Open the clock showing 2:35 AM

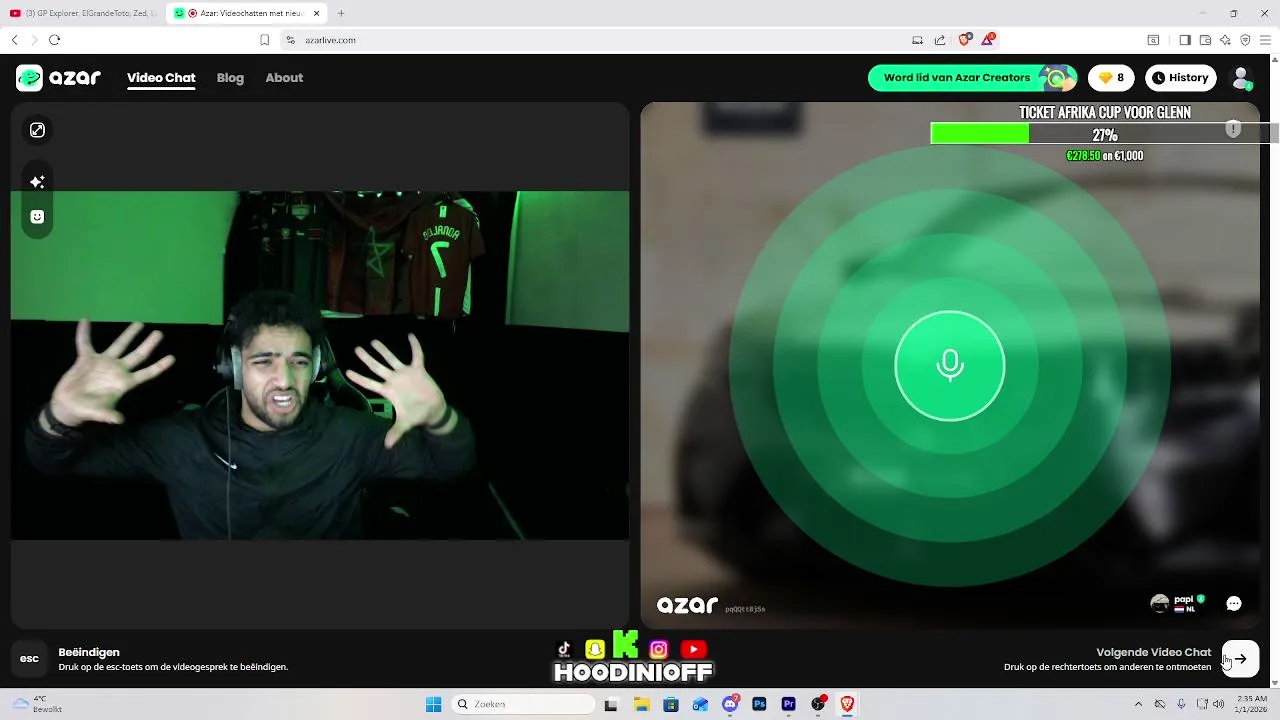[x=1249, y=704]
